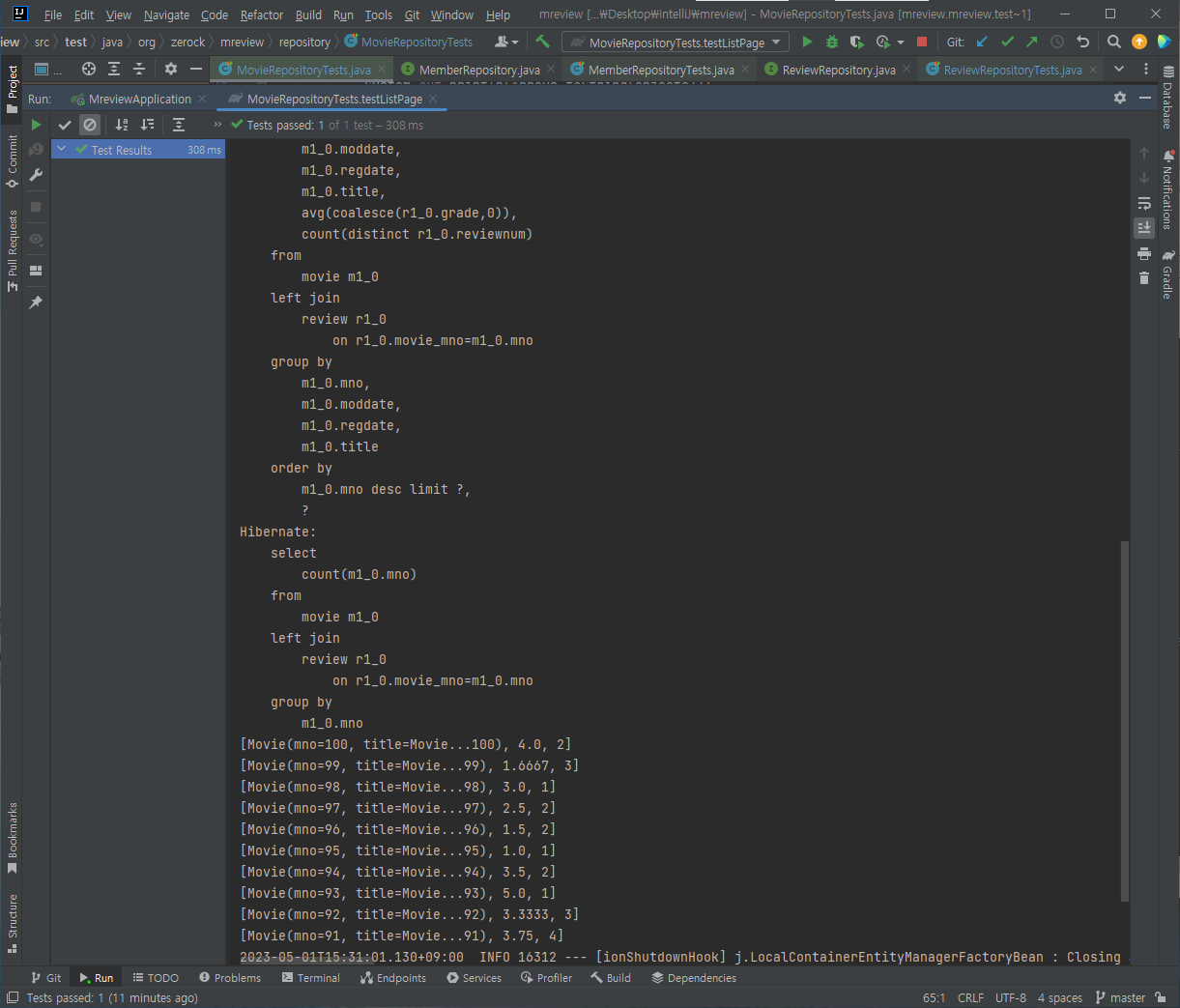Click Select Opened File target icon

tap(89, 69)
